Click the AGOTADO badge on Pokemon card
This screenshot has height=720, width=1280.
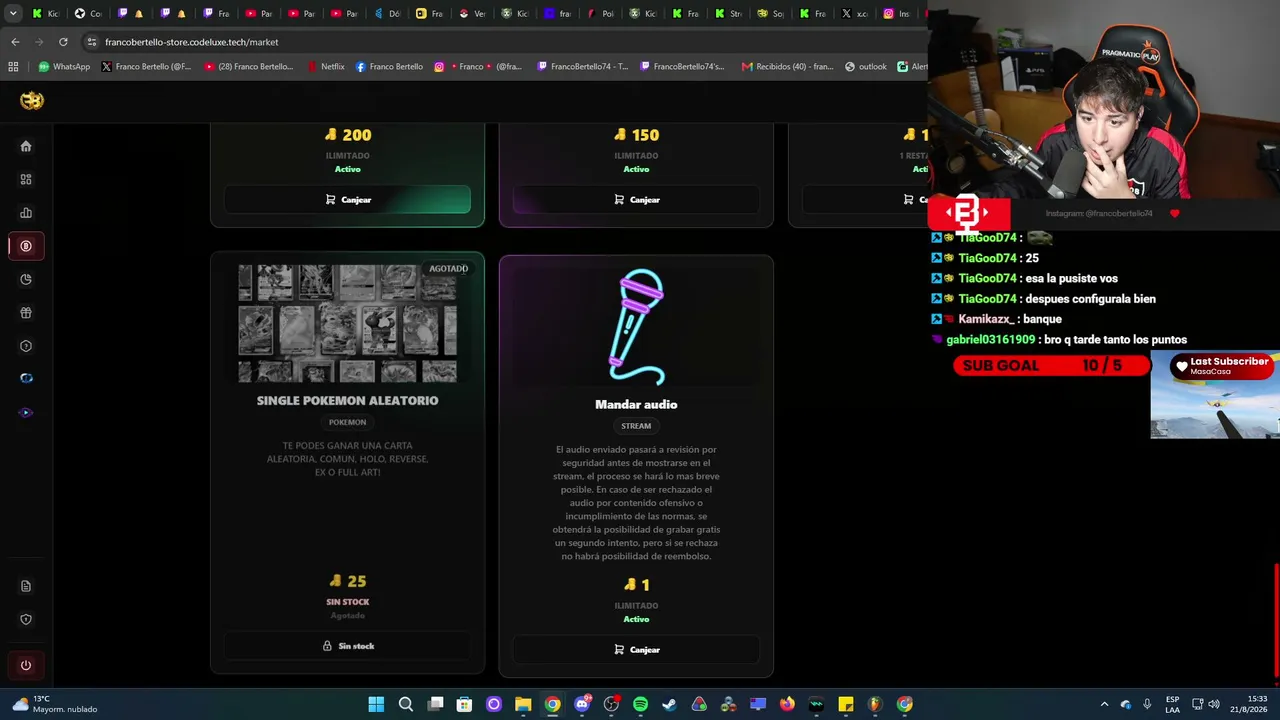(x=448, y=268)
